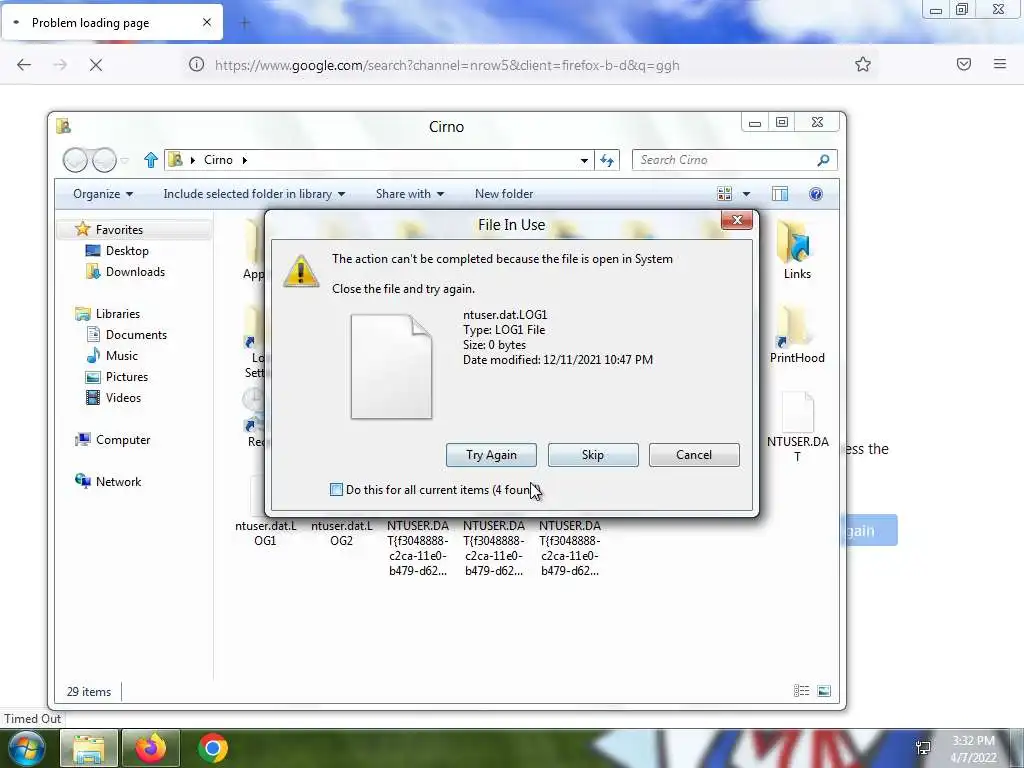Click Explorer back navigation button
Viewport: 1024px width, 768px height.
point(75,160)
